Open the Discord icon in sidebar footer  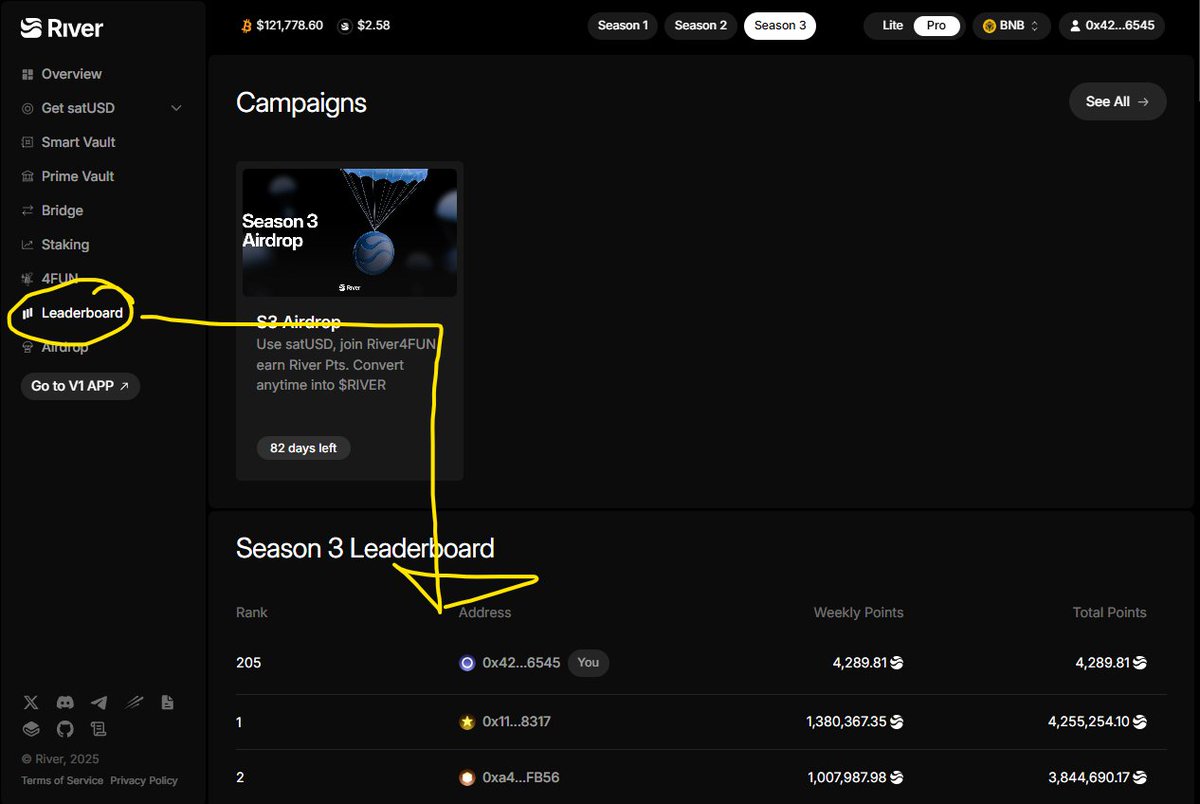click(x=65, y=703)
